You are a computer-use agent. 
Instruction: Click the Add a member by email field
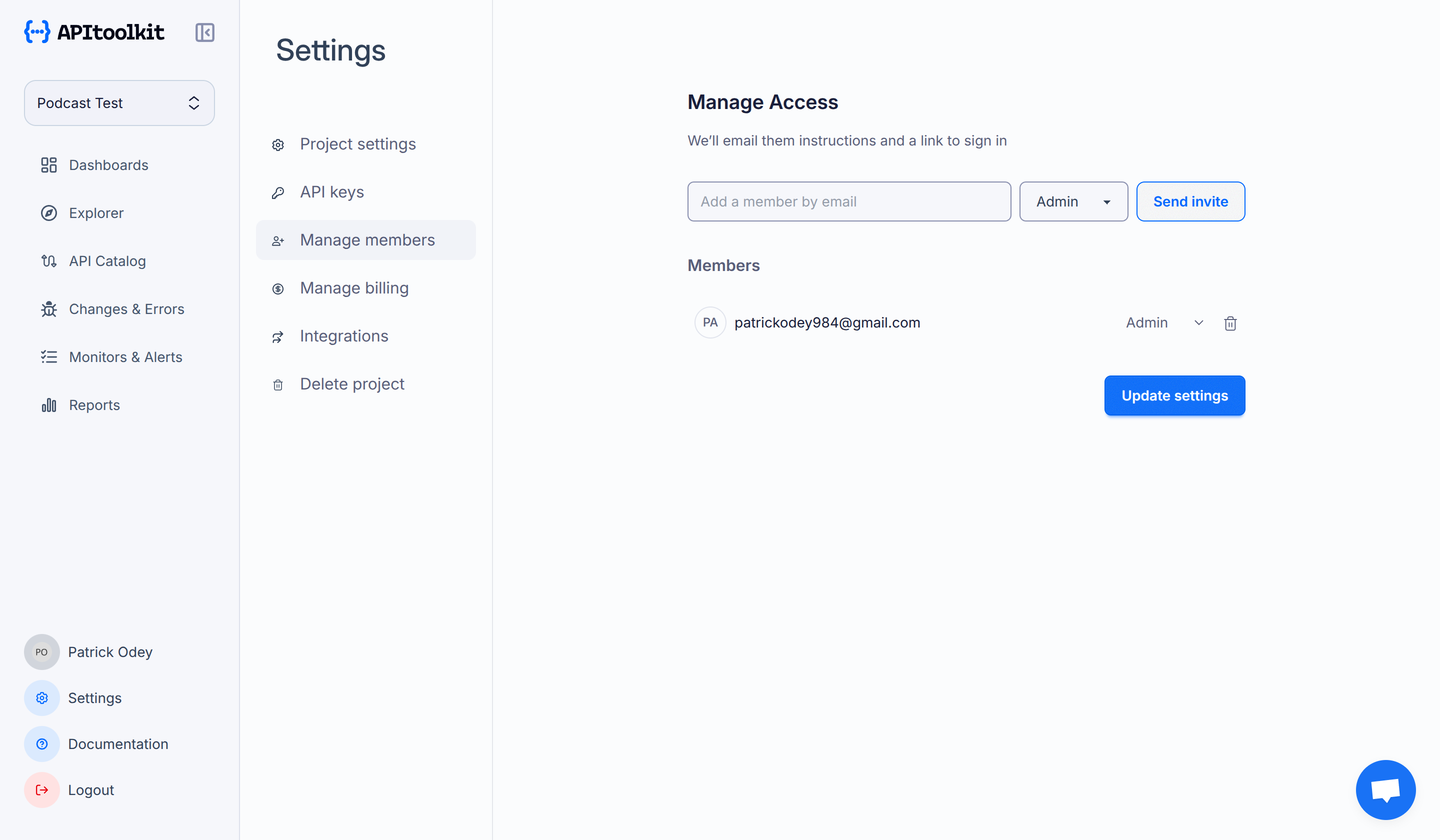click(x=848, y=201)
